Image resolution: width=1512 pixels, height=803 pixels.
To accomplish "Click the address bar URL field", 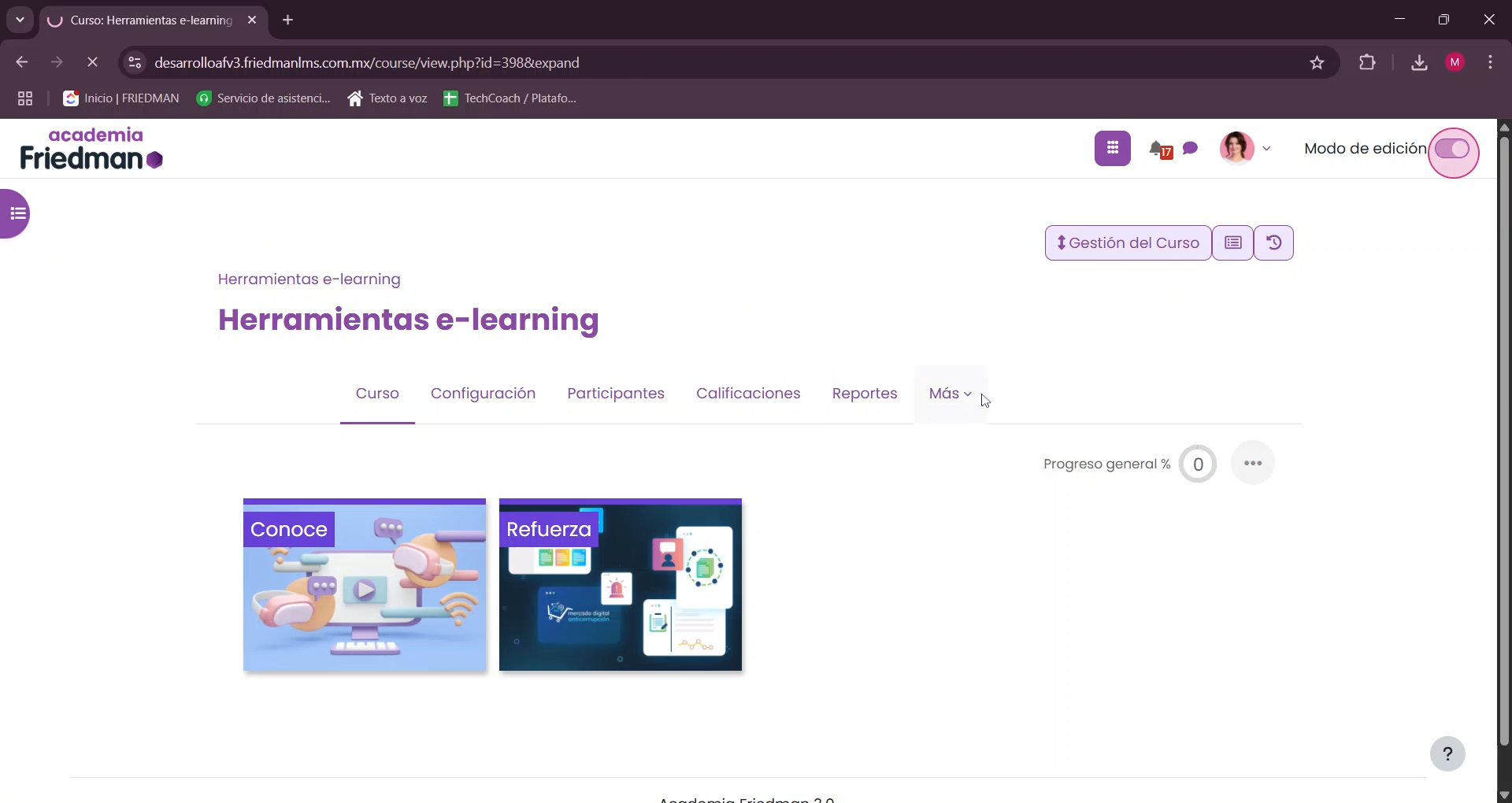I will [x=728, y=62].
